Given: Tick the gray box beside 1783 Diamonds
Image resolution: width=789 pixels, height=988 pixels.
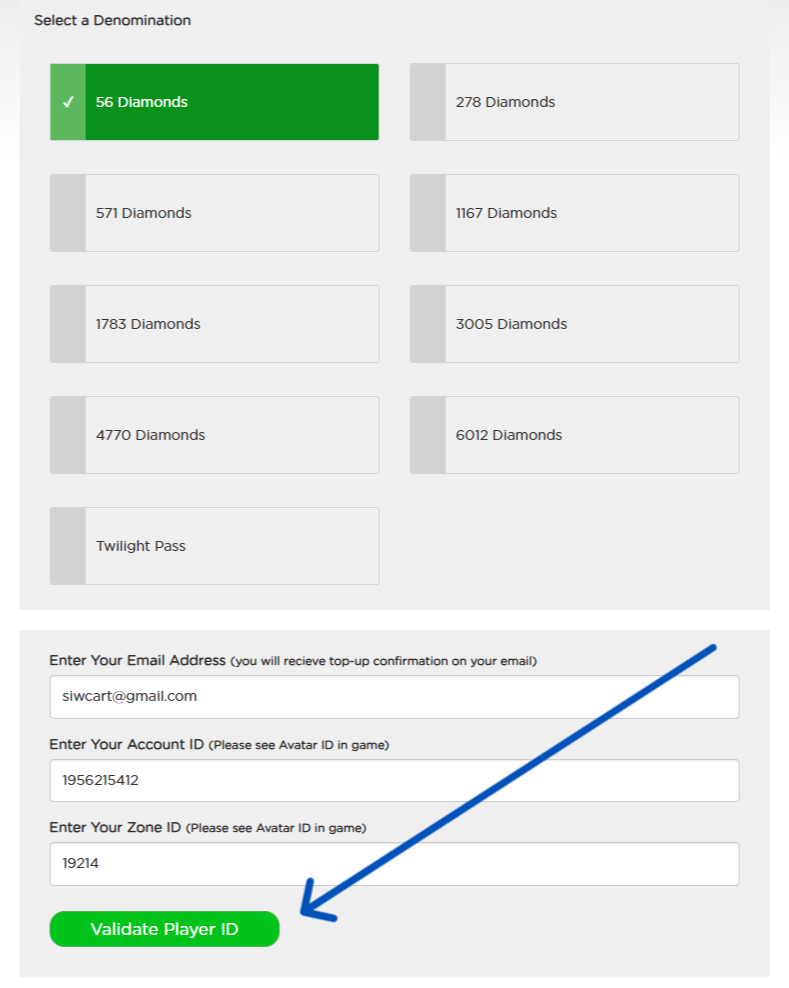Looking at the screenshot, I should tap(68, 324).
